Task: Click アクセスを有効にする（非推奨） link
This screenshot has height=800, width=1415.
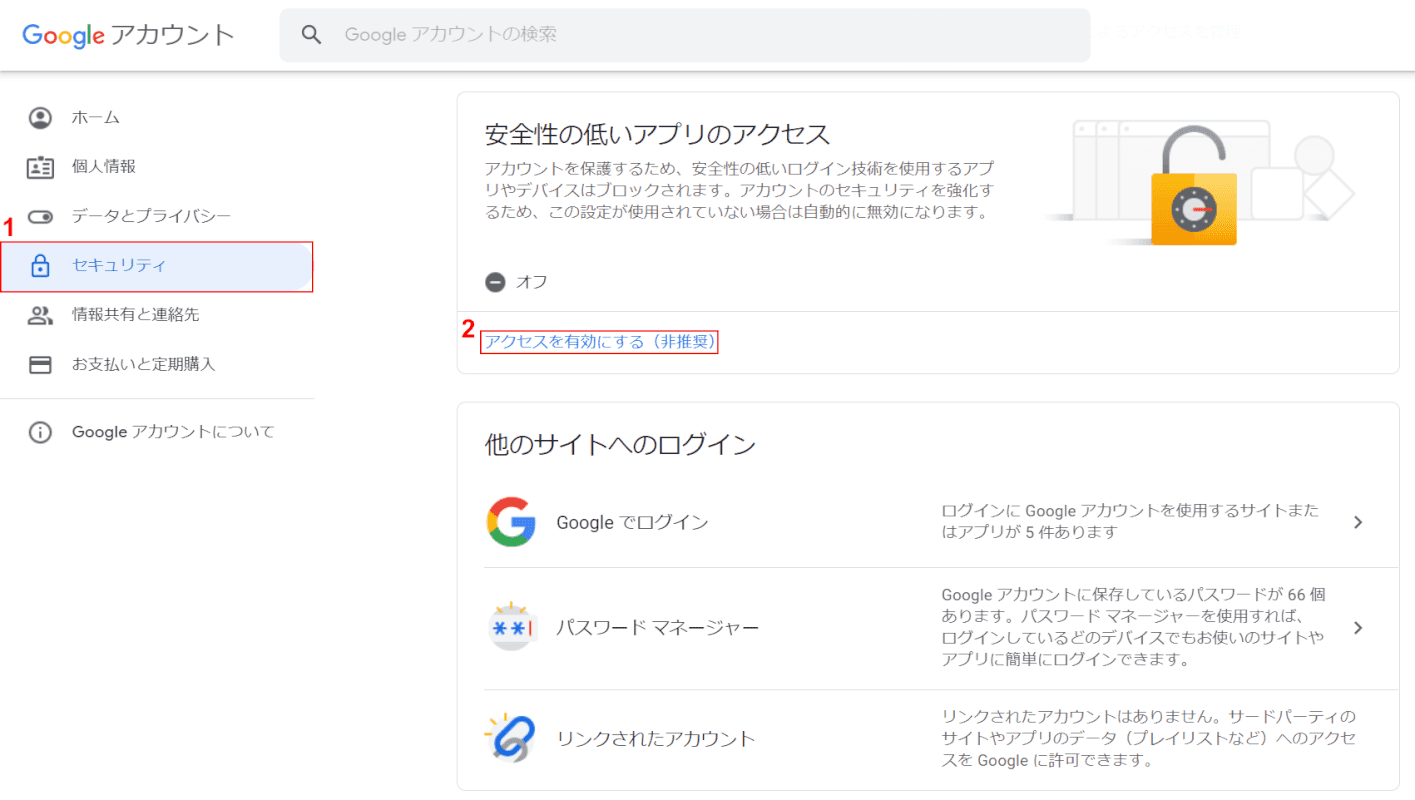Action: 600,342
